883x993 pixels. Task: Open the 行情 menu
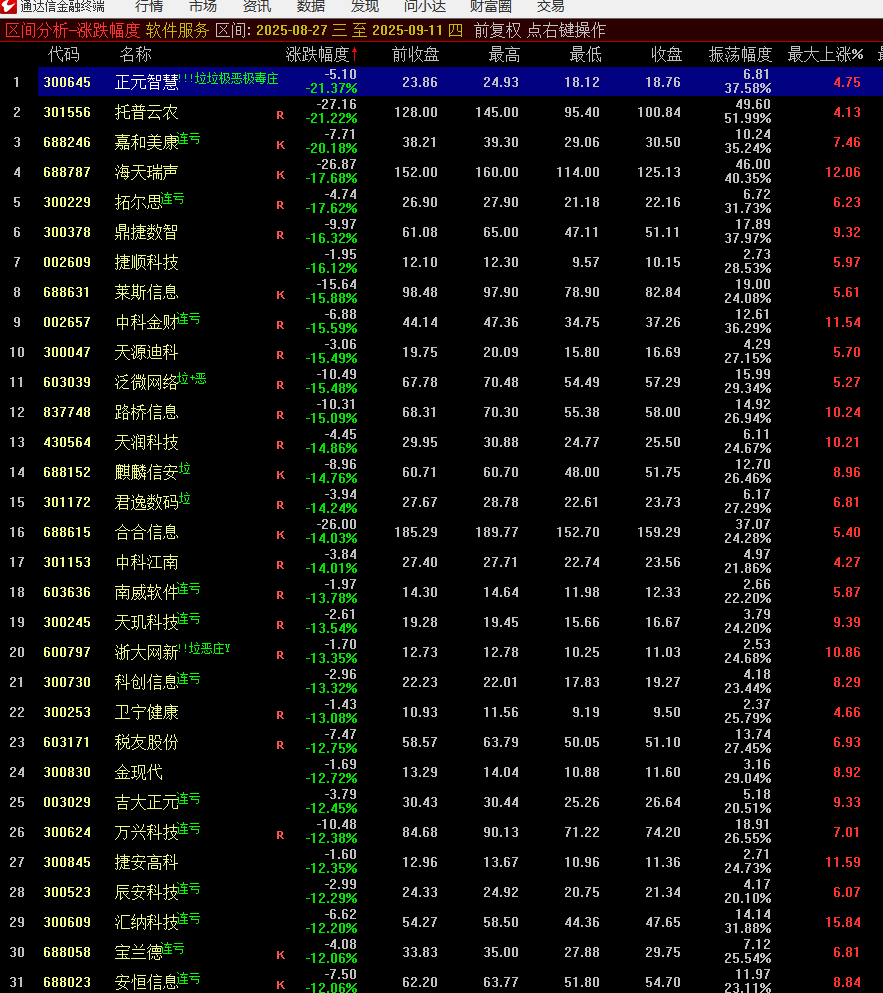tap(149, 6)
